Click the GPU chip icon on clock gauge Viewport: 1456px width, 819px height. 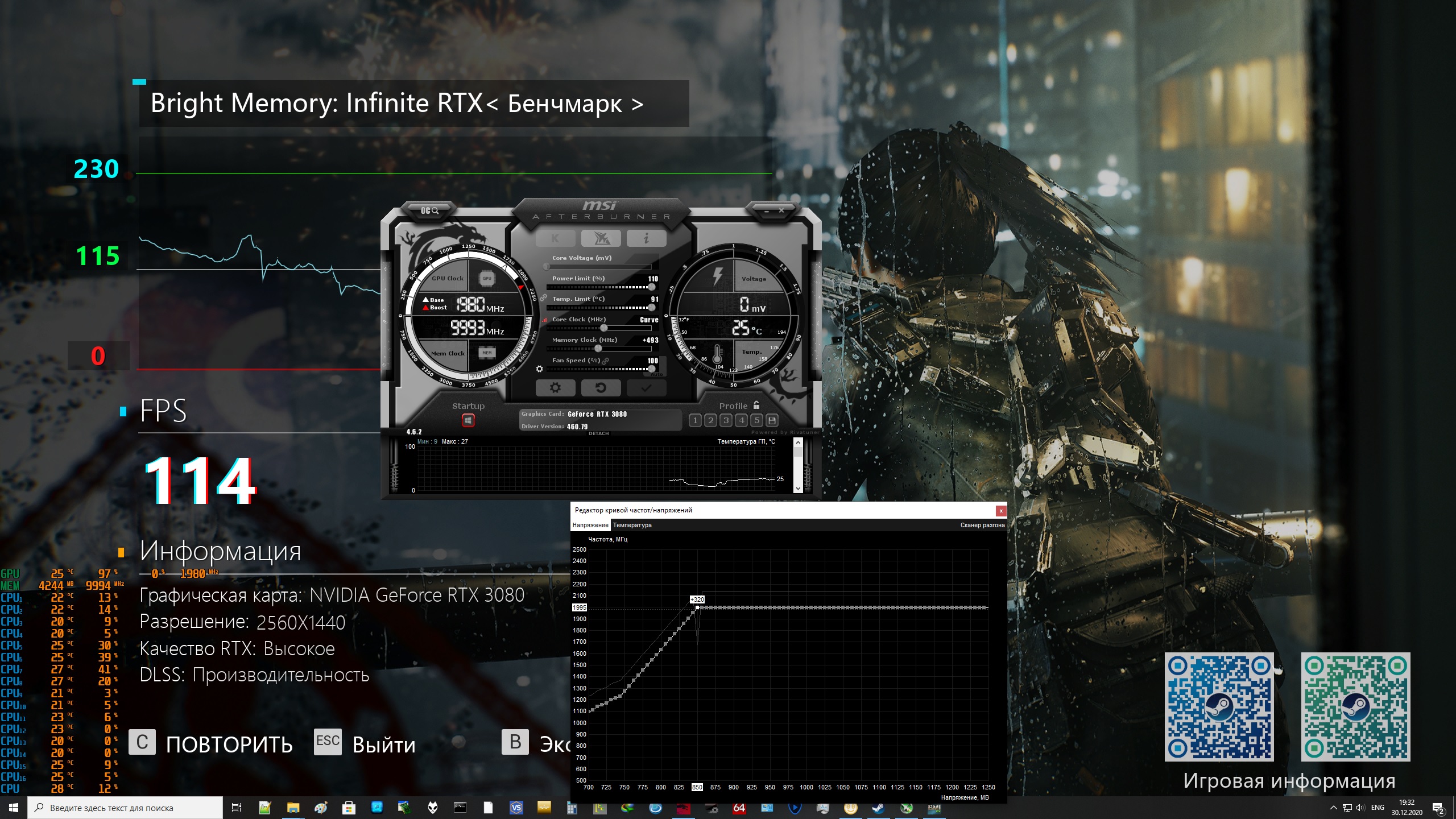click(487, 278)
